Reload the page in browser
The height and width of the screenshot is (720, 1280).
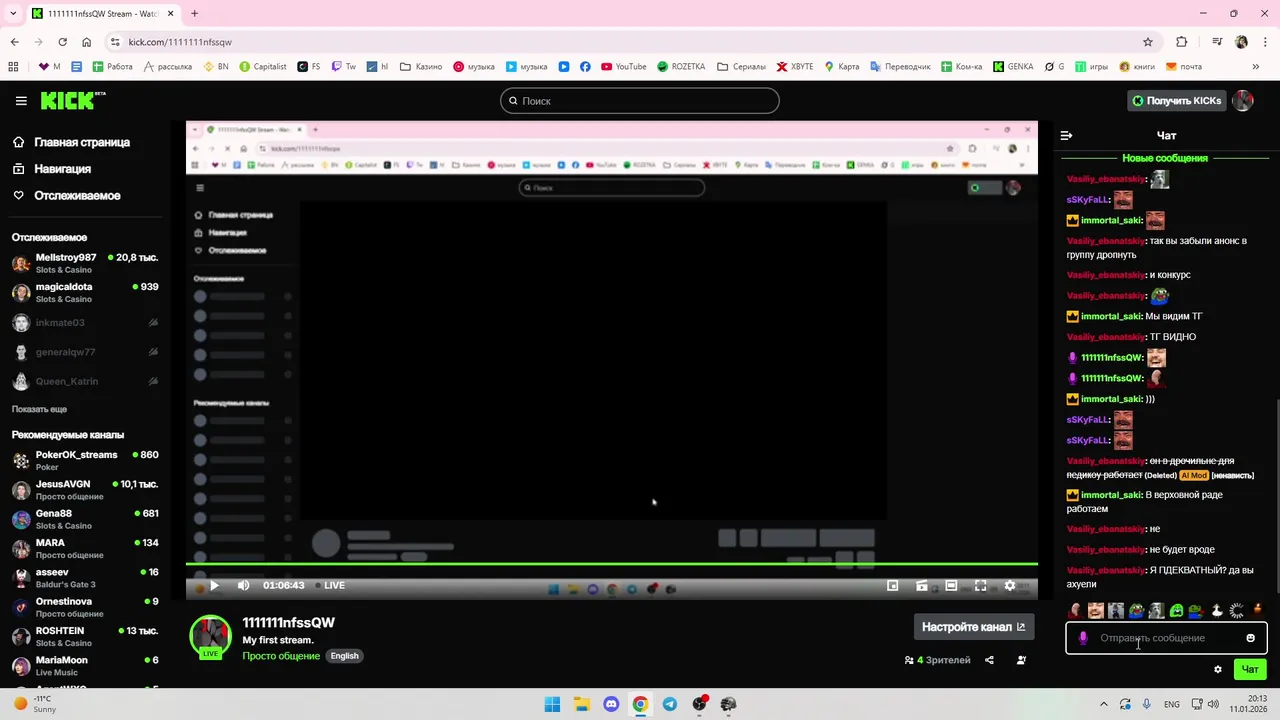pyautogui.click(x=62, y=42)
